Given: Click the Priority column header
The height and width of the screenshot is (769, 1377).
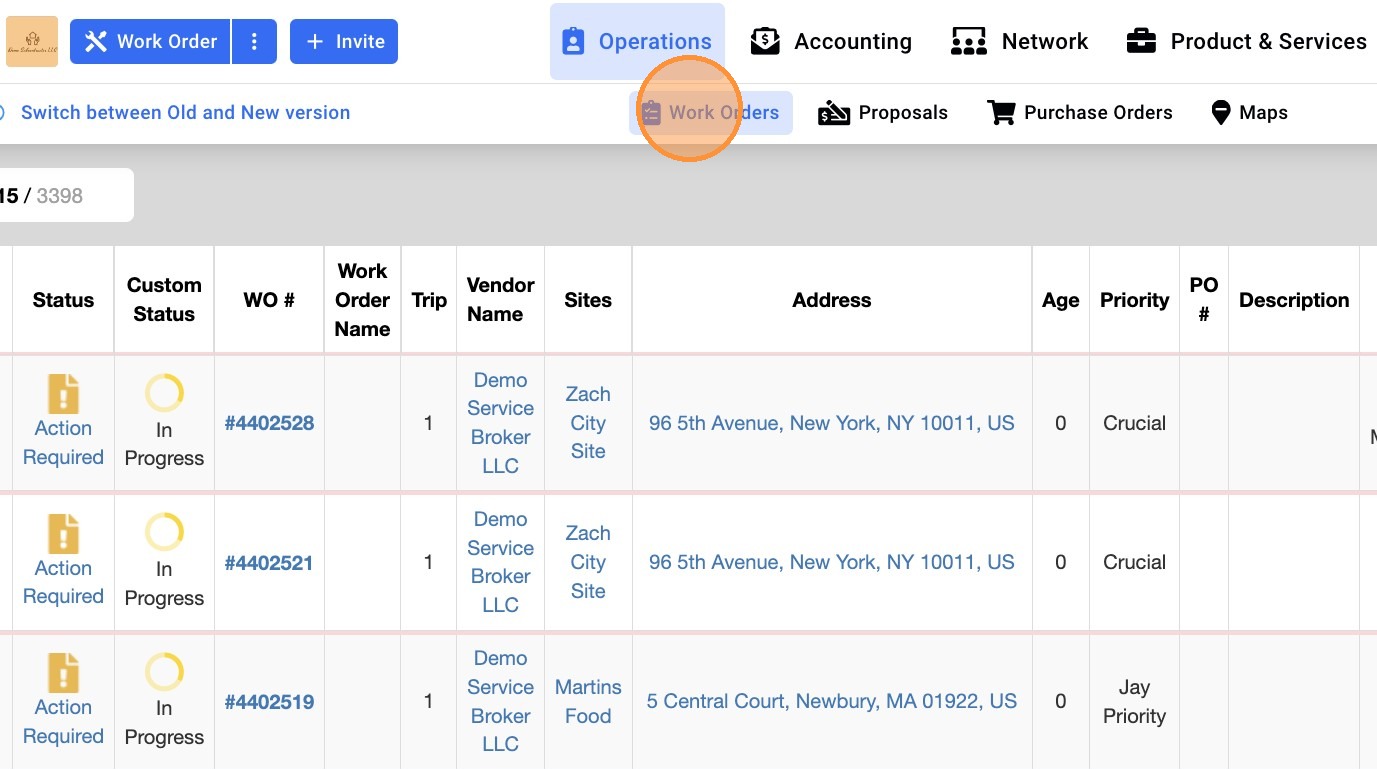Looking at the screenshot, I should pos(1134,300).
